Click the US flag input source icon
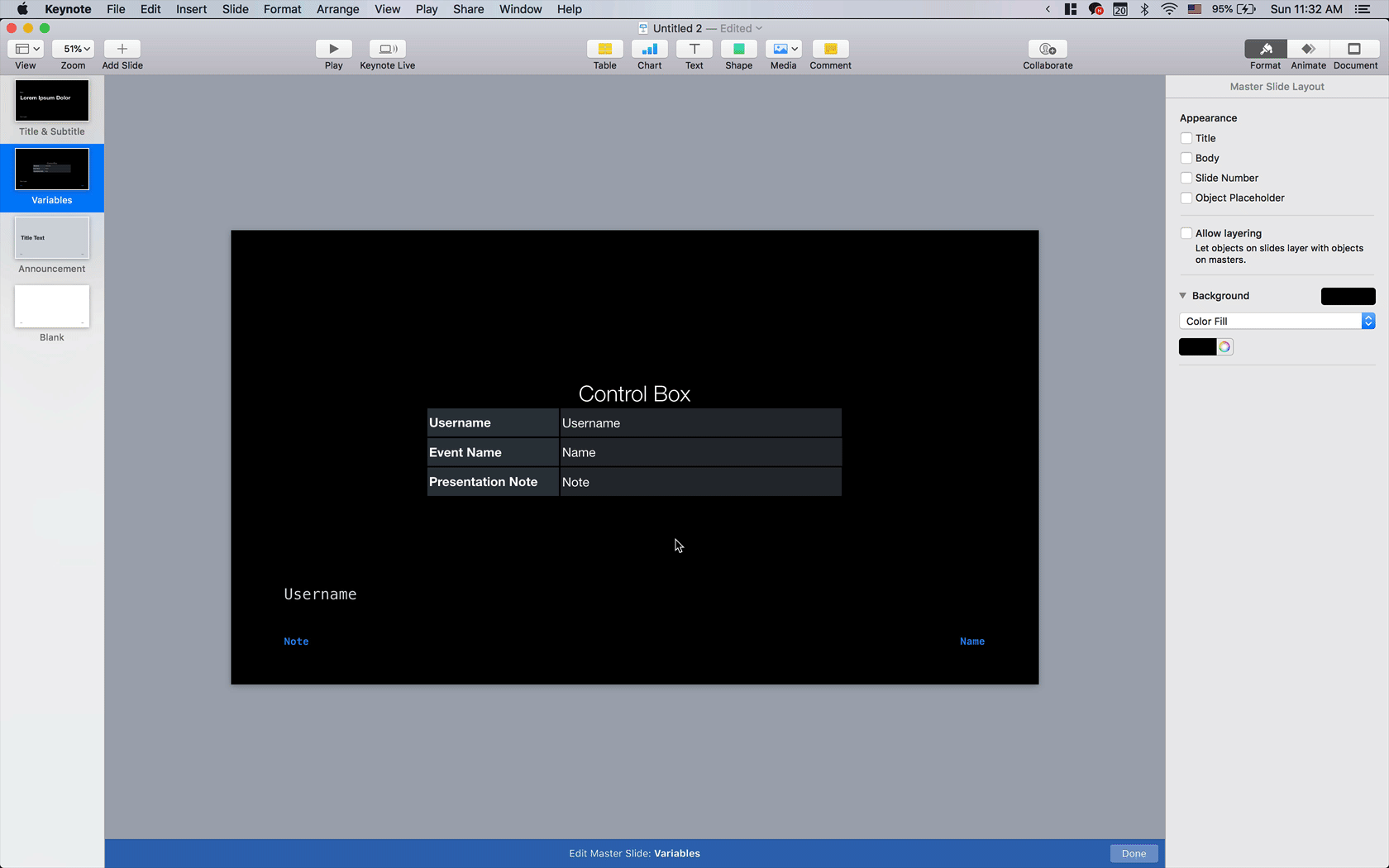The width and height of the screenshot is (1389, 868). tap(1195, 9)
